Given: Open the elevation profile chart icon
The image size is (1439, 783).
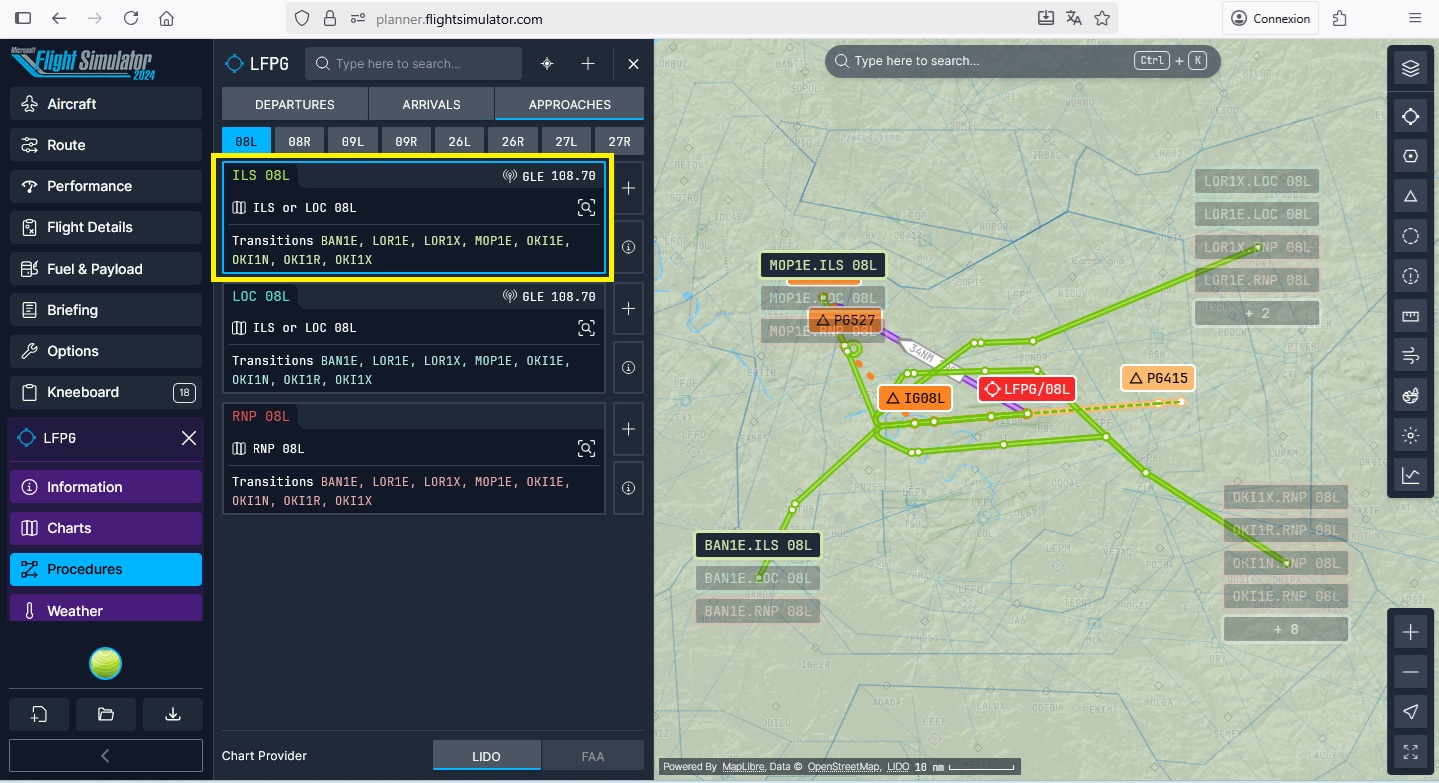Looking at the screenshot, I should pyautogui.click(x=1410, y=475).
